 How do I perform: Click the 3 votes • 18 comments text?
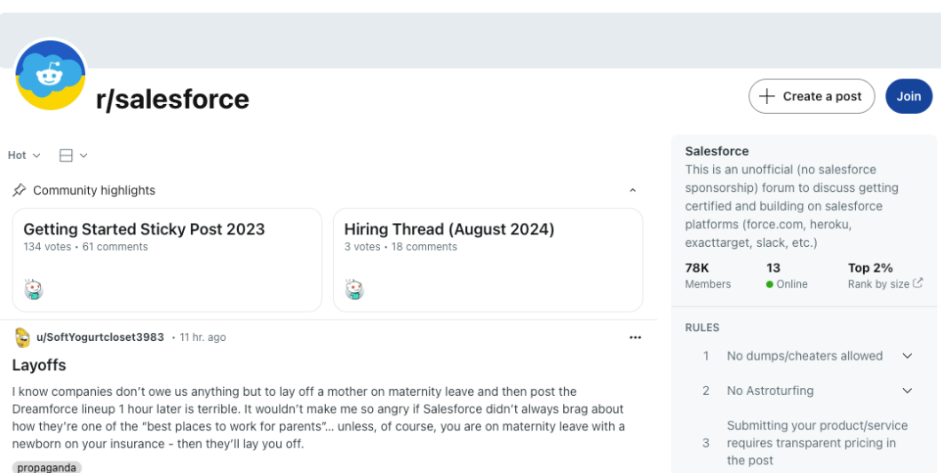[401, 247]
